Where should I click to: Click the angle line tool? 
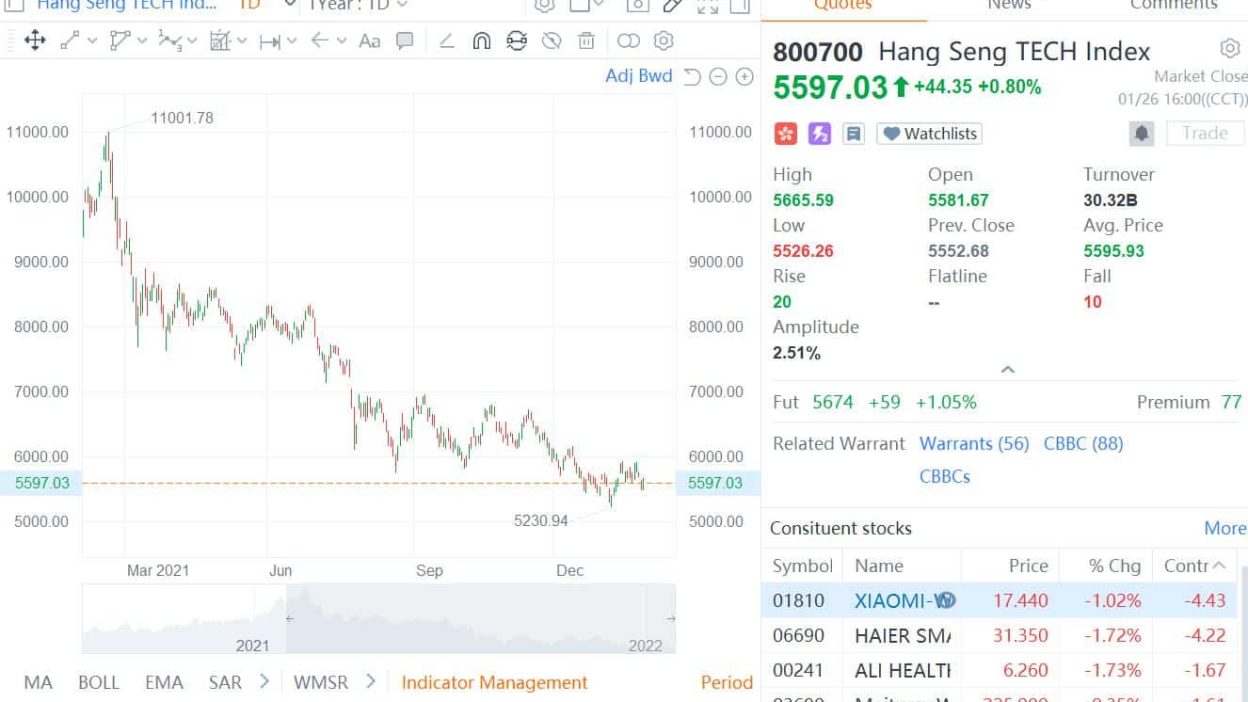tap(447, 41)
